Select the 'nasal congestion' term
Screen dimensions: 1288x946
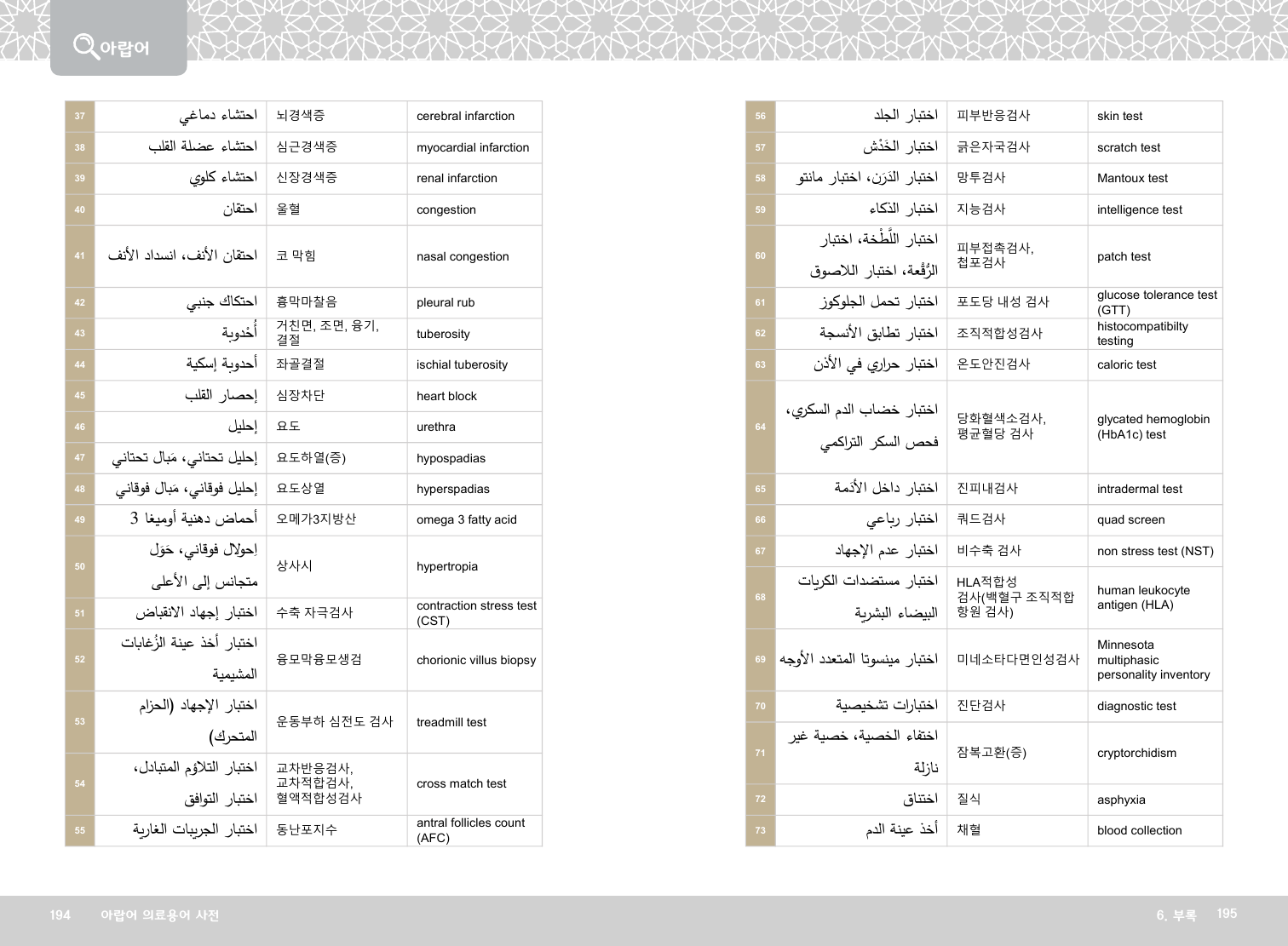tap(463, 256)
